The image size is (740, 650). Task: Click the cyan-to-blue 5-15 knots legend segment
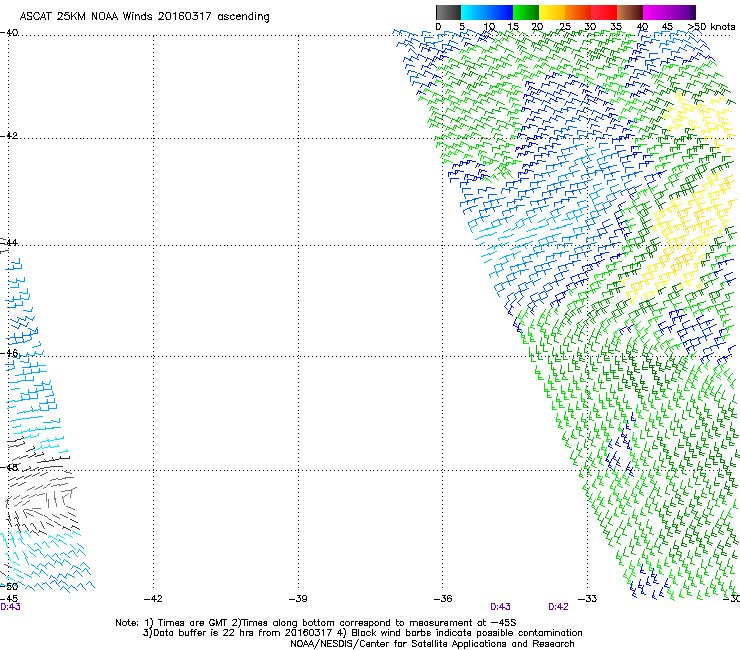pos(487,12)
